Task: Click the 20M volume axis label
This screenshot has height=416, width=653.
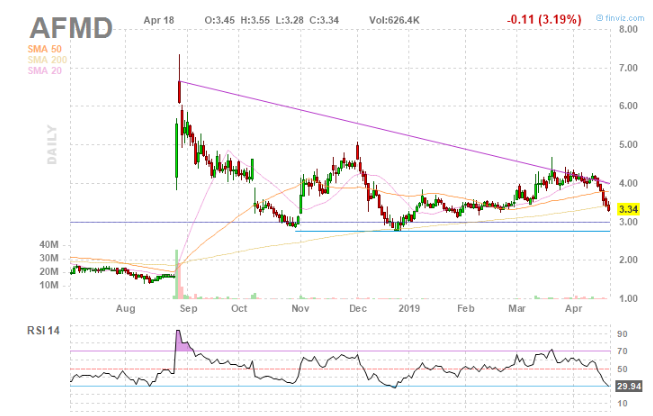Action: point(49,272)
